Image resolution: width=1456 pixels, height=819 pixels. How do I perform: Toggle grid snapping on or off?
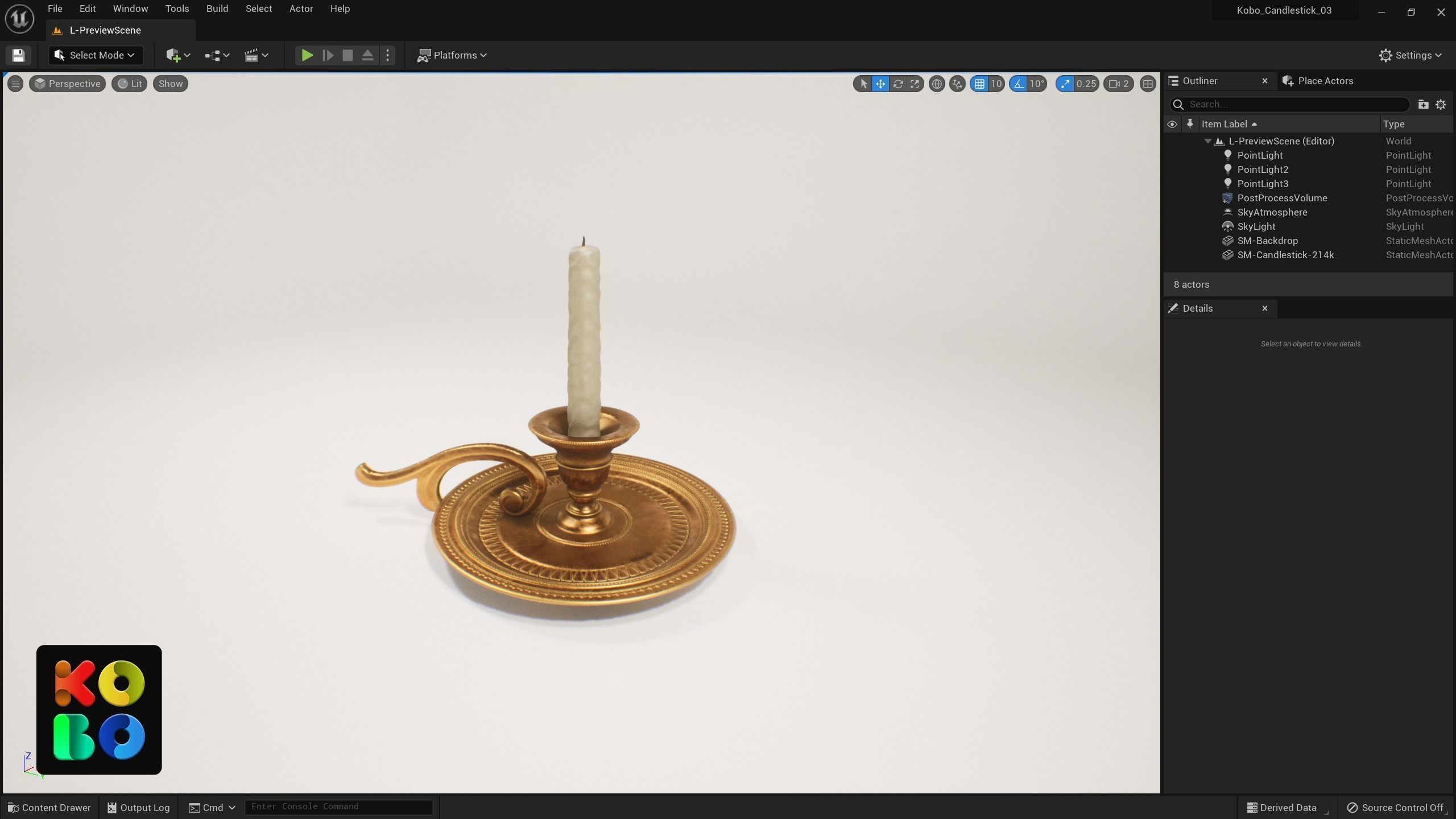(x=979, y=84)
